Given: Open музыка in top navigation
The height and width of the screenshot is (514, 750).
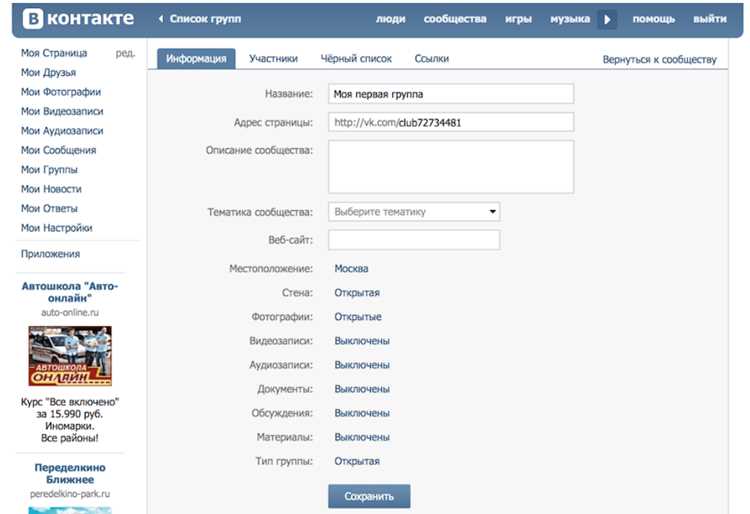Looking at the screenshot, I should tap(570, 19).
